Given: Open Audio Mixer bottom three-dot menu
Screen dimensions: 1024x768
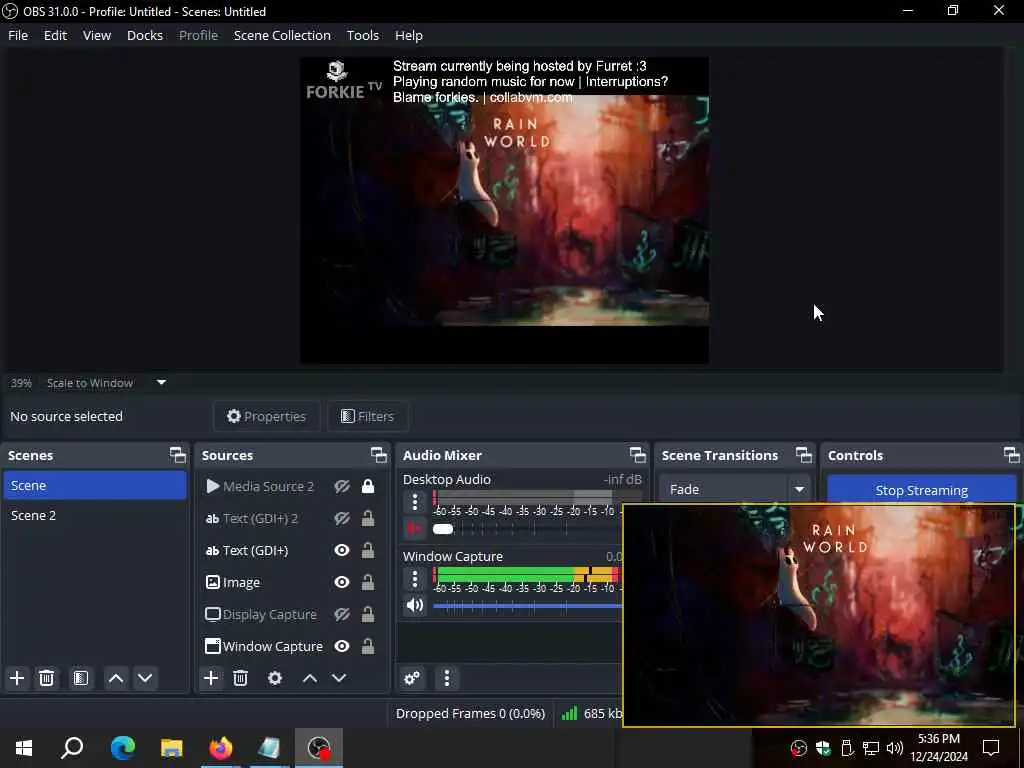Looking at the screenshot, I should click(x=447, y=678).
